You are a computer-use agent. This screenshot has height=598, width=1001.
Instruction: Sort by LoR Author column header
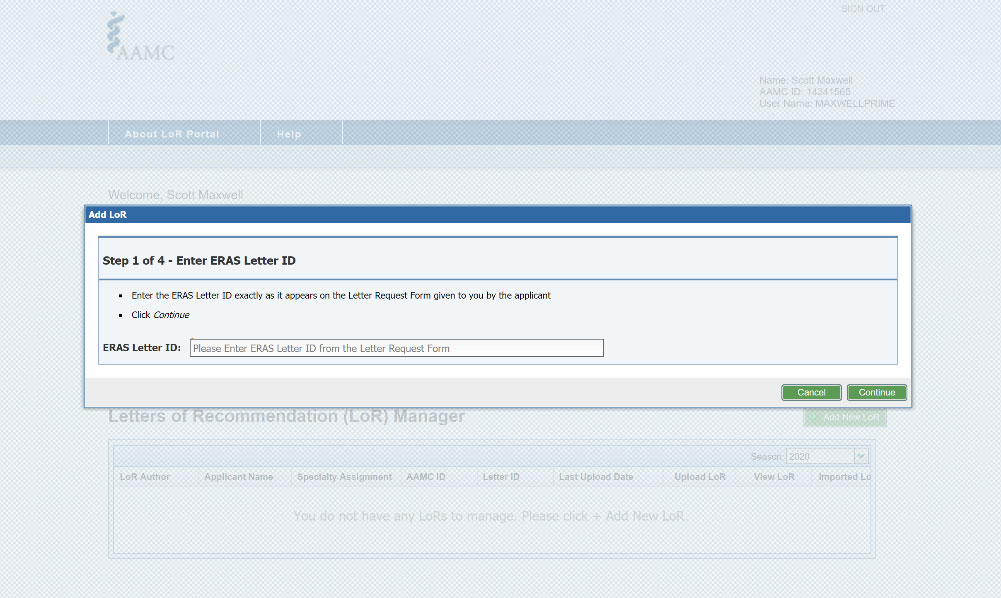[145, 477]
